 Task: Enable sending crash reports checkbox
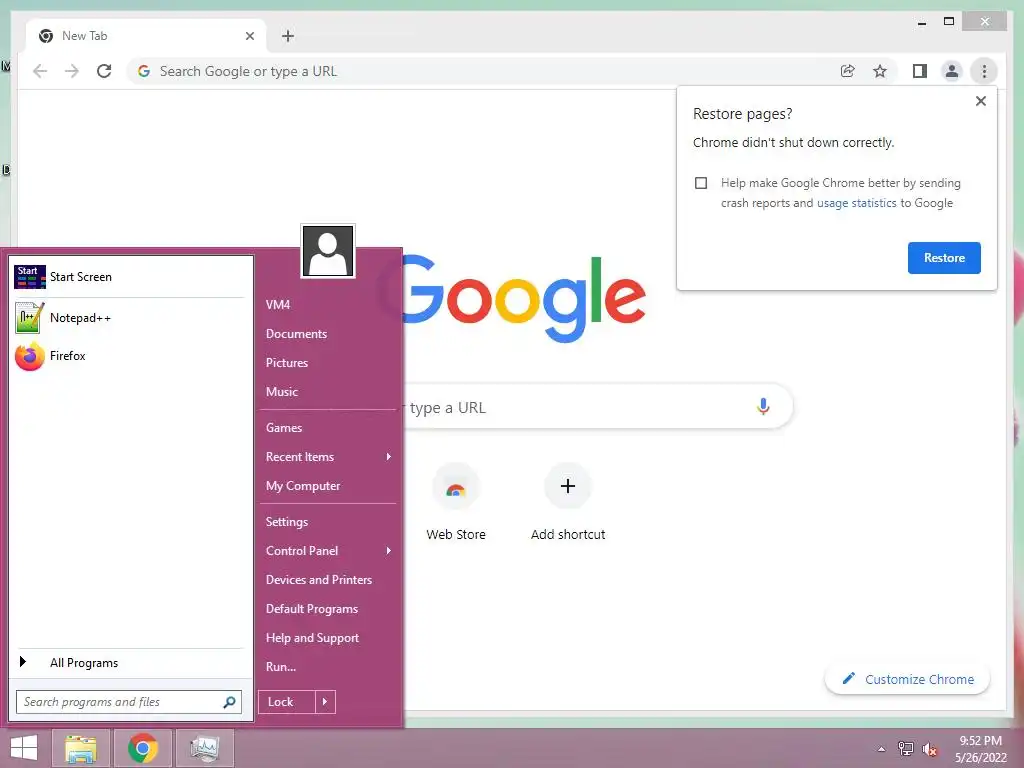[701, 183]
